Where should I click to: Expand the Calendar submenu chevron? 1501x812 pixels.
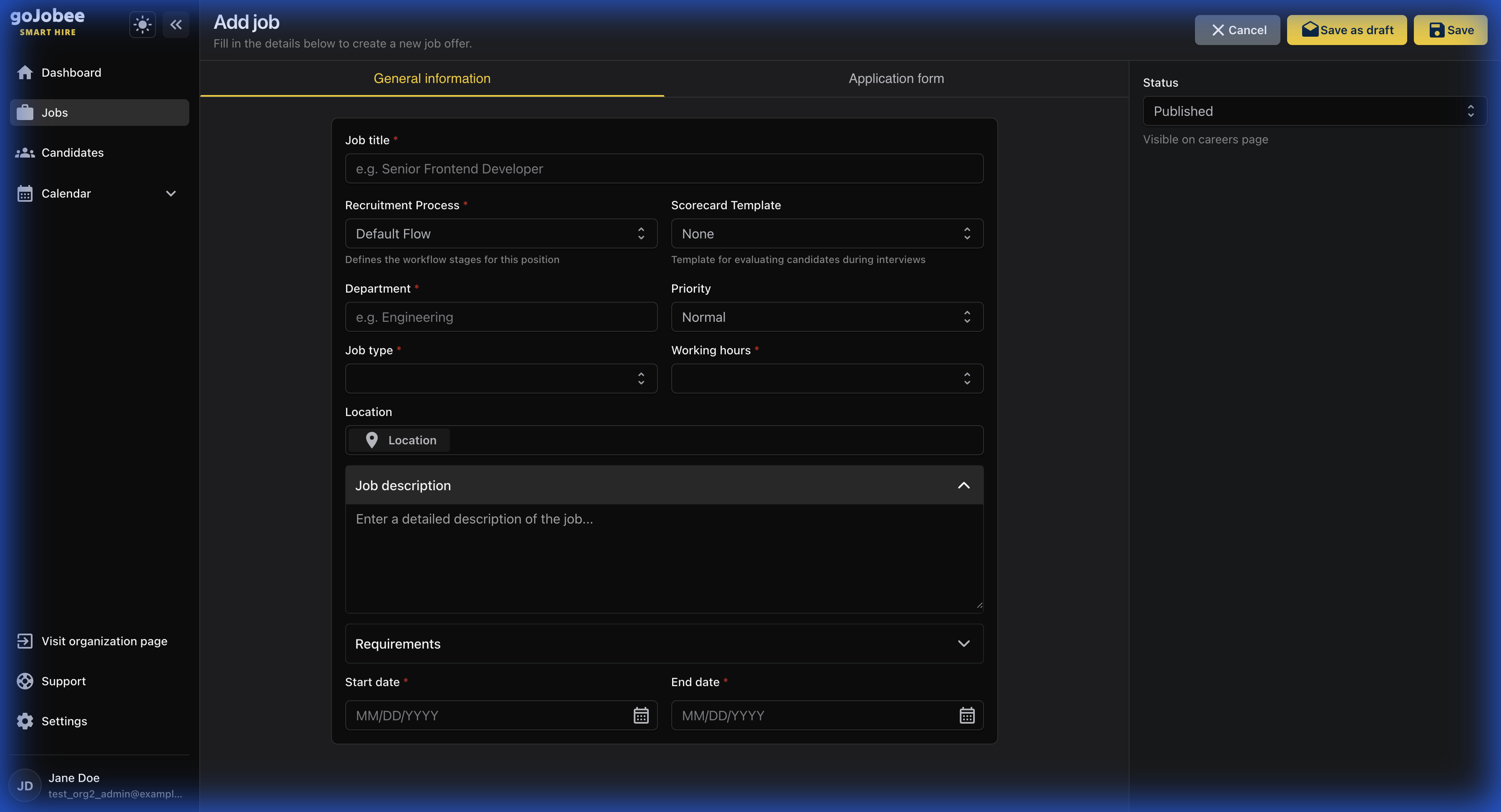click(x=171, y=193)
